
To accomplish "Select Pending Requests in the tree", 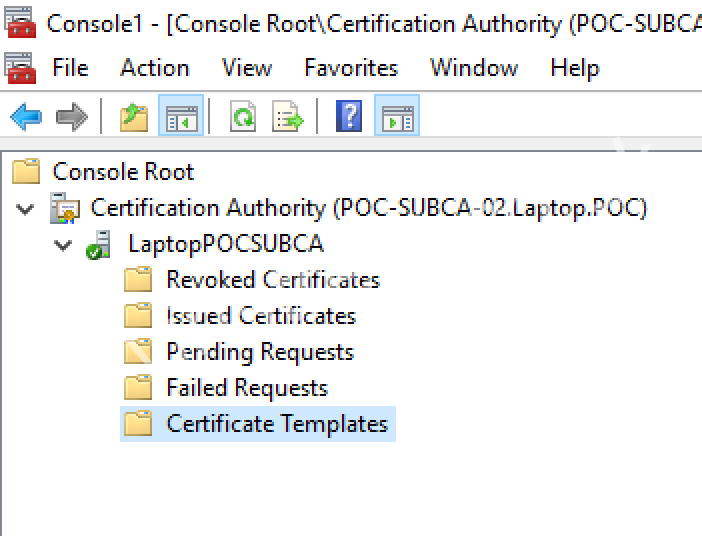I will coord(259,352).
